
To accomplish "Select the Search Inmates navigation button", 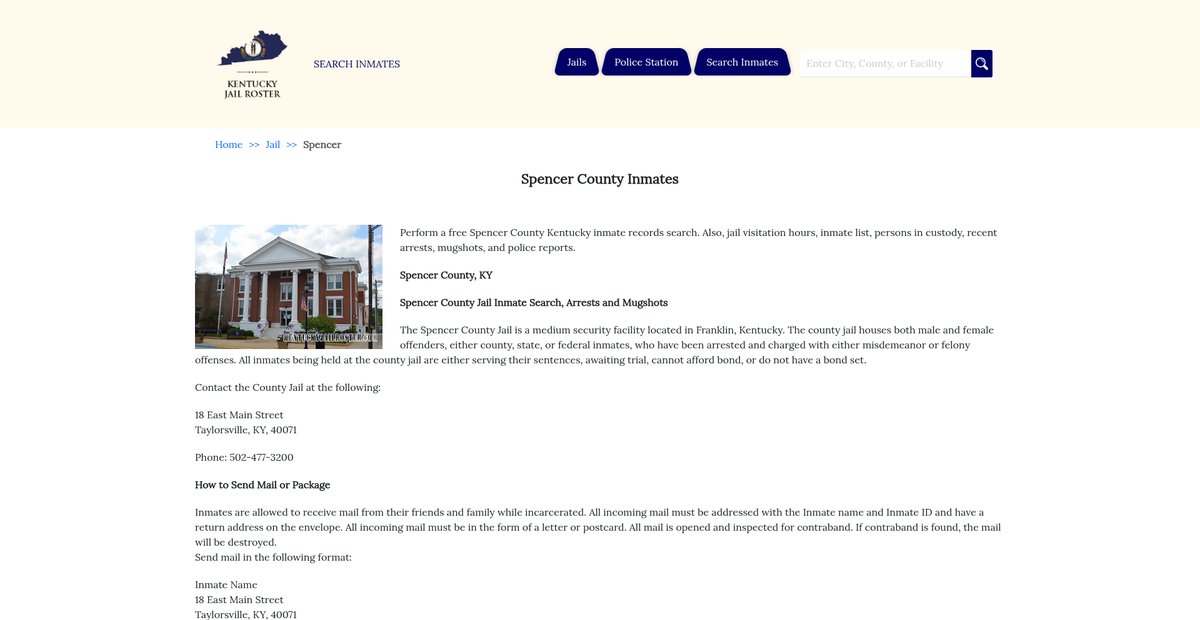I will pyautogui.click(x=742, y=62).
